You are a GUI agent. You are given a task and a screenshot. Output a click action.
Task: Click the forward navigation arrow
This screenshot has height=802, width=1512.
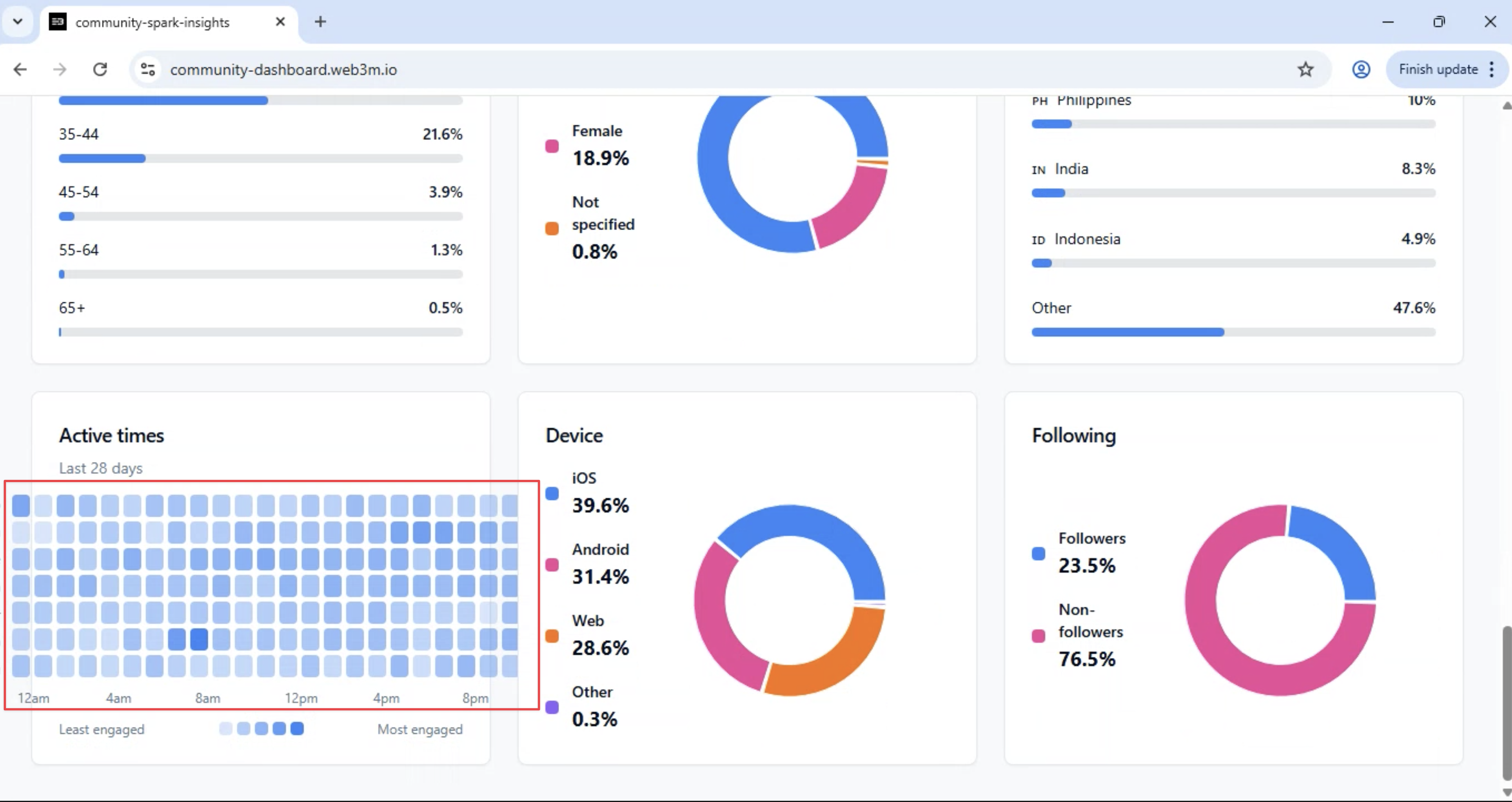click(59, 69)
